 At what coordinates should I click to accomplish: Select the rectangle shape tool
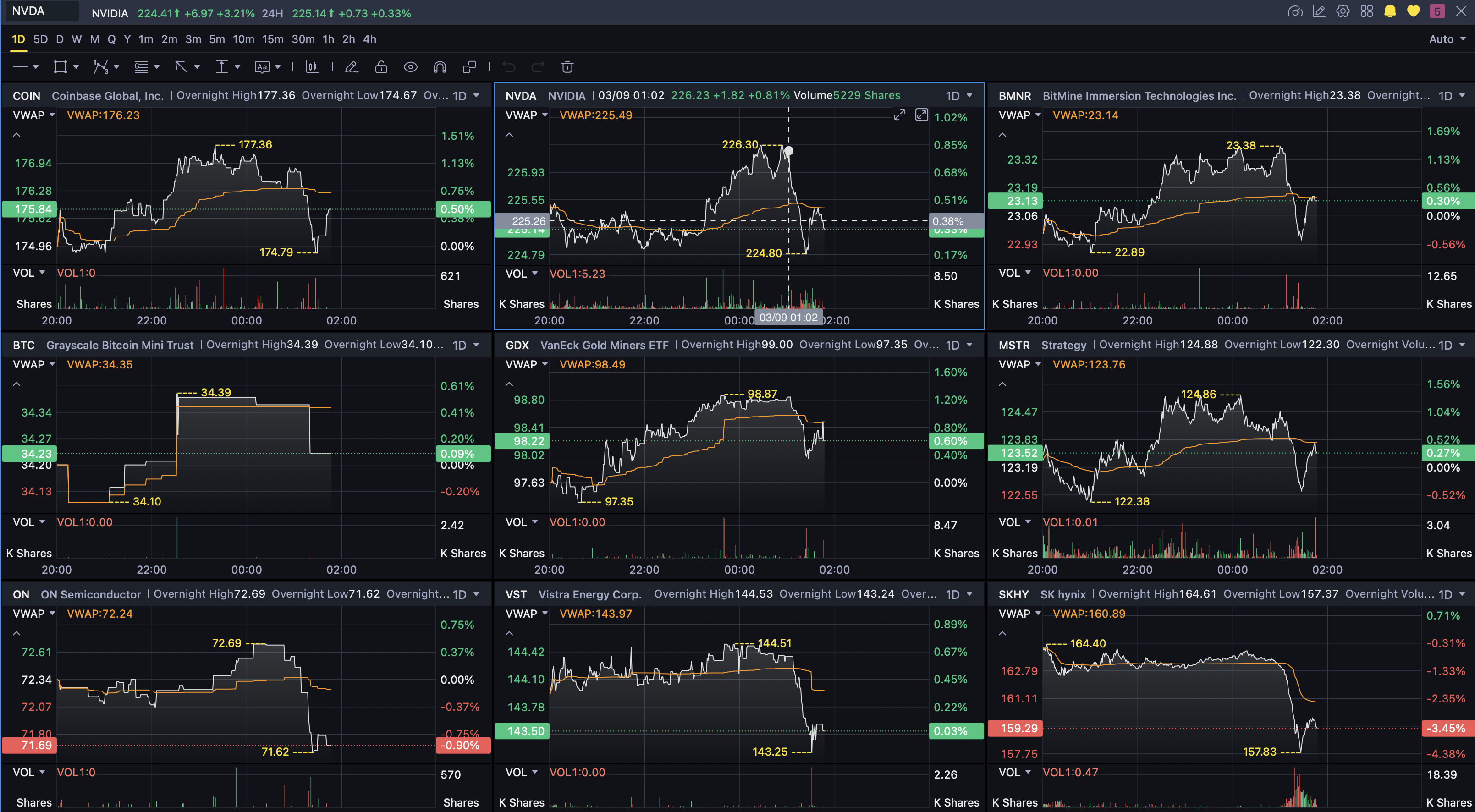60,67
